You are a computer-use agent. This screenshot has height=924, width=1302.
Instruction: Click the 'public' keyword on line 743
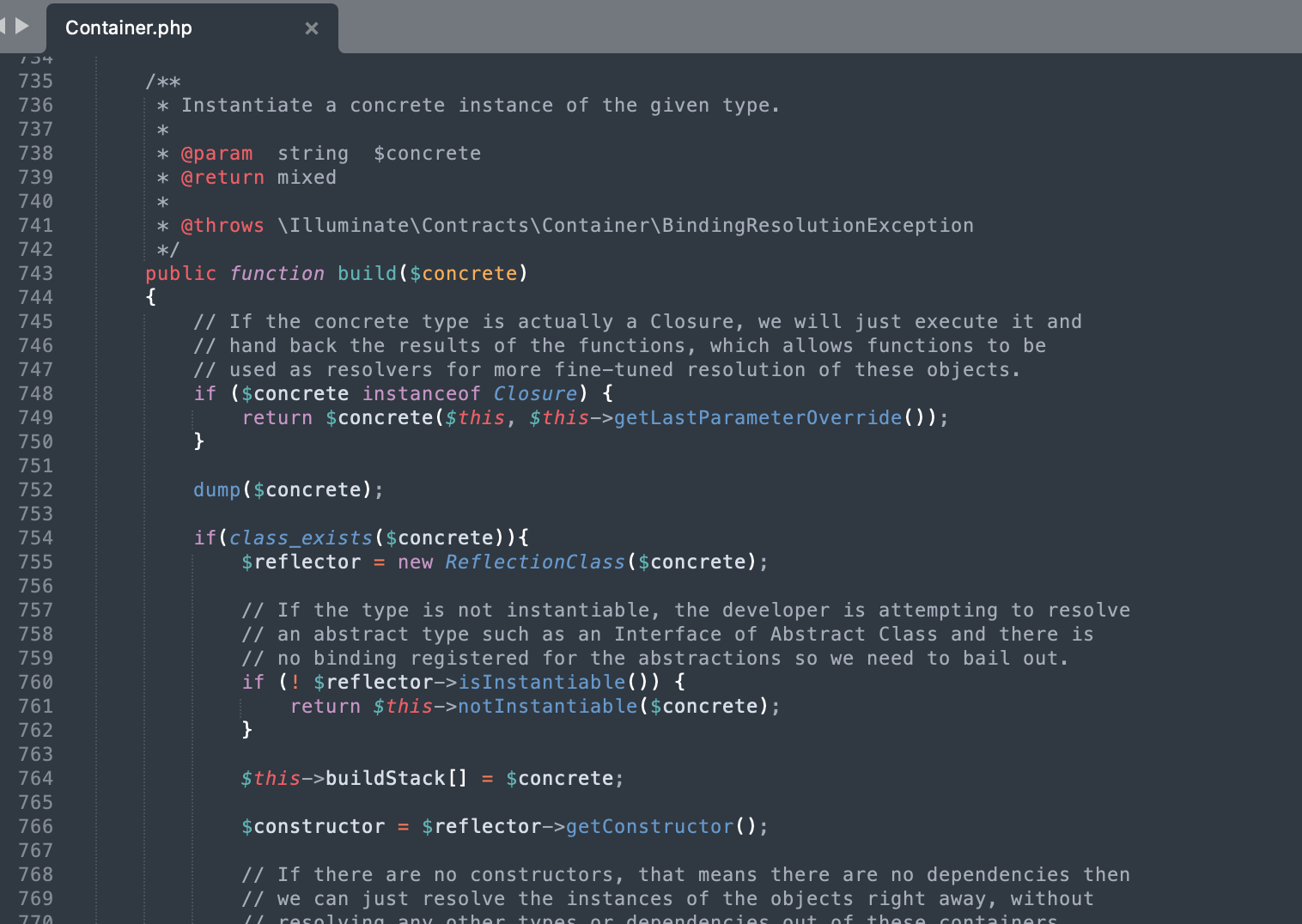click(180, 273)
